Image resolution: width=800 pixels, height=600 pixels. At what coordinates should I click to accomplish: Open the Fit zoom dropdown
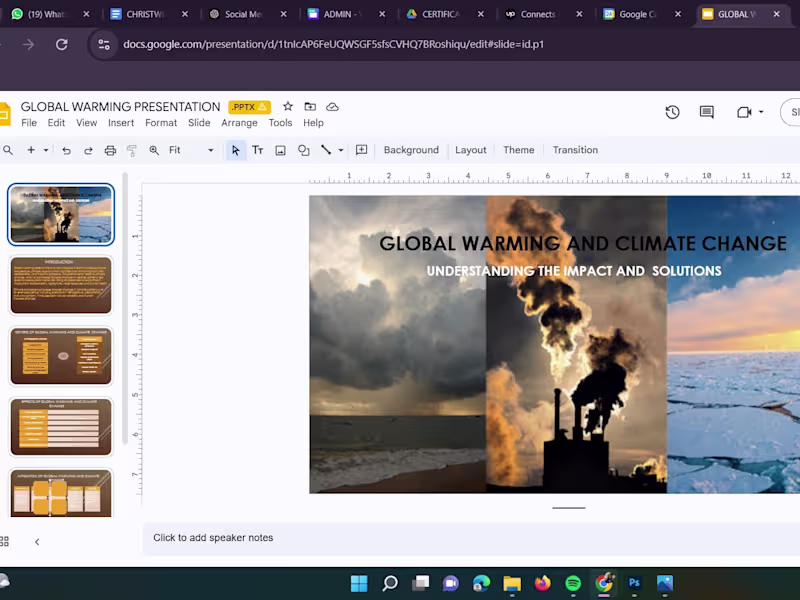pos(209,149)
